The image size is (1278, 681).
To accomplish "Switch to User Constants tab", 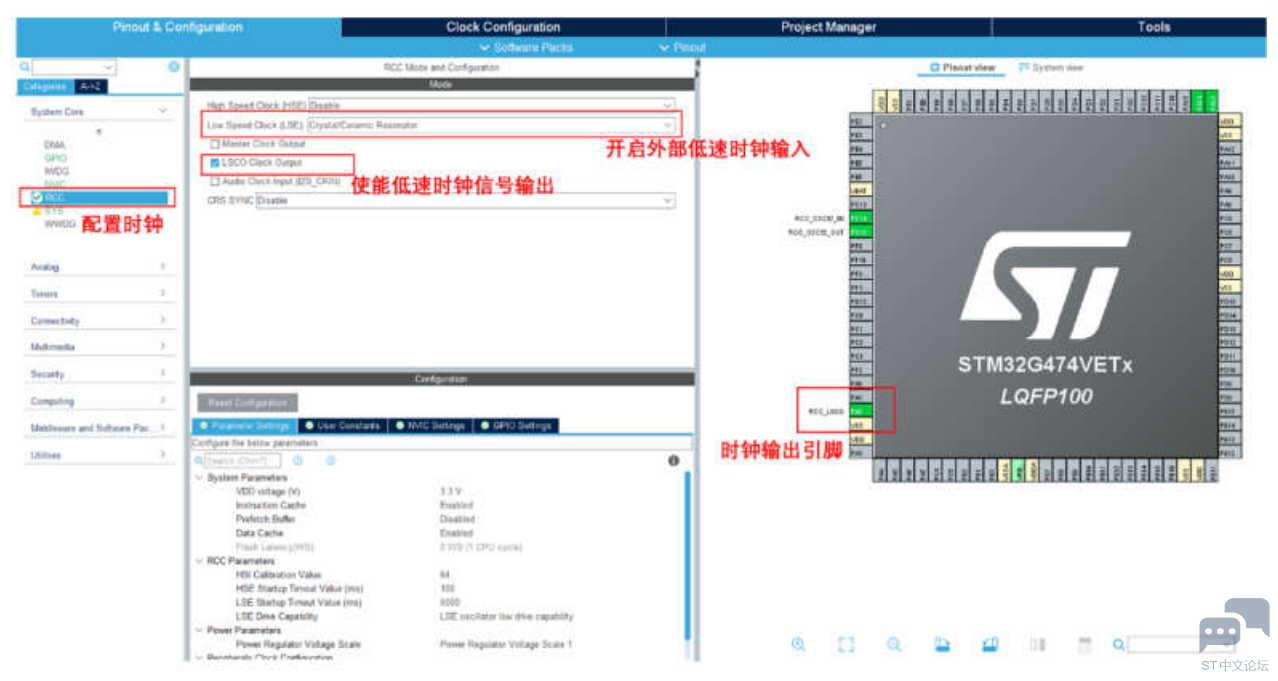I will click(343, 425).
